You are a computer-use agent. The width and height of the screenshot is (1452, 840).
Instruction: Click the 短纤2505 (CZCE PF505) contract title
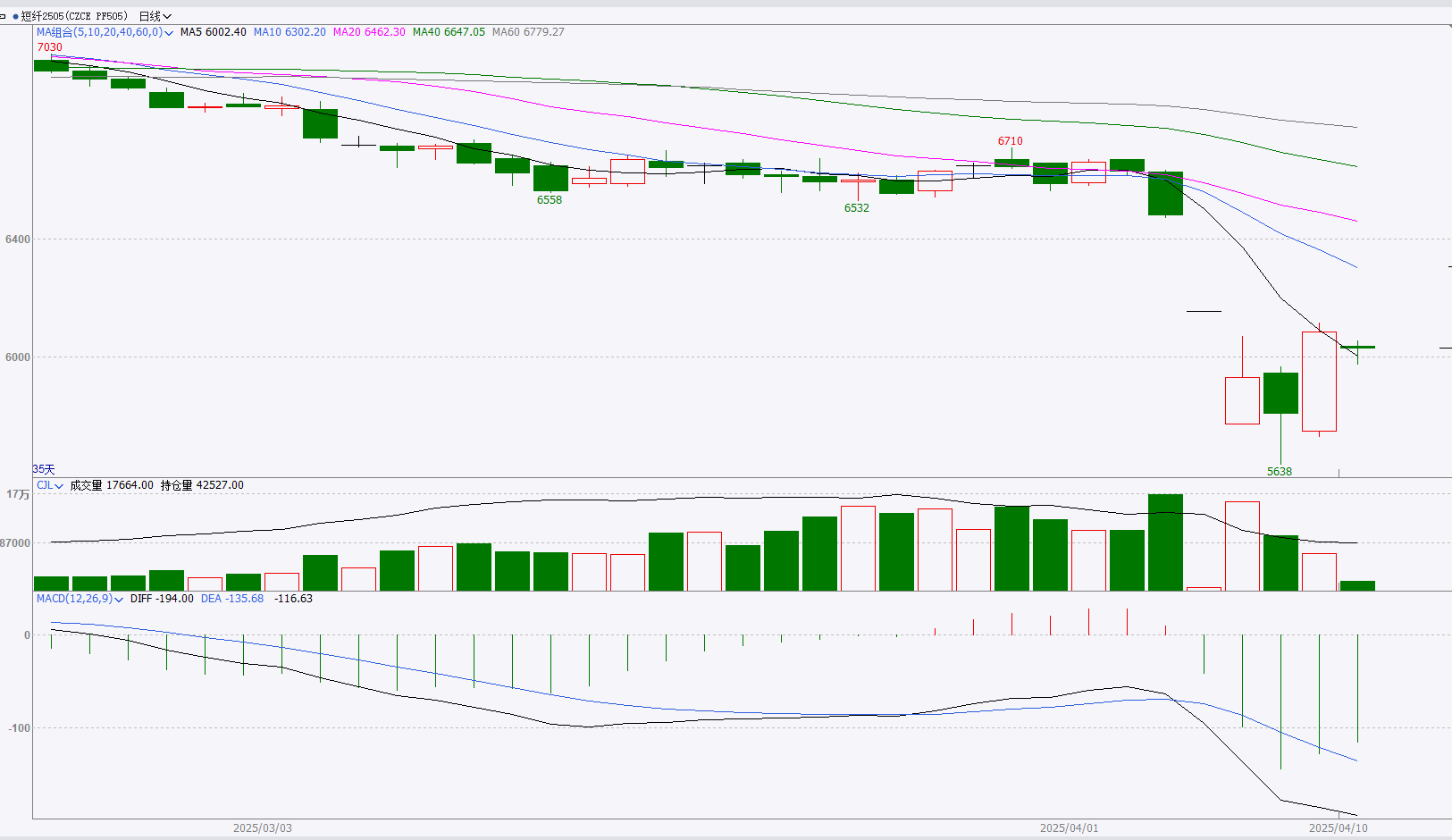pos(74,16)
